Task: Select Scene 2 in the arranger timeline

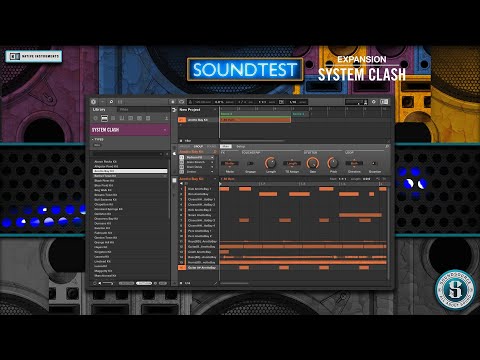Action: click(300, 114)
